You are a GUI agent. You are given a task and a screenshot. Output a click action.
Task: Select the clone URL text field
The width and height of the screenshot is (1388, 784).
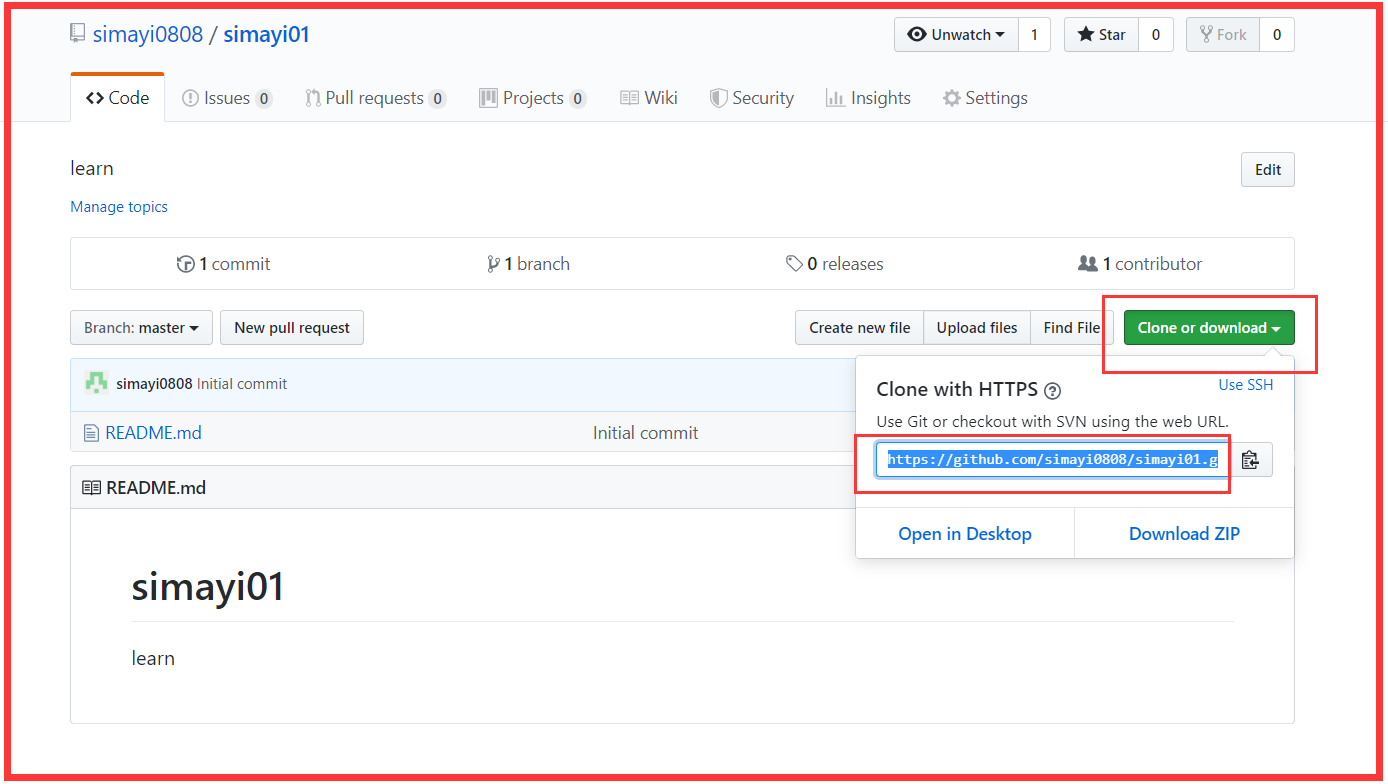pos(1052,460)
